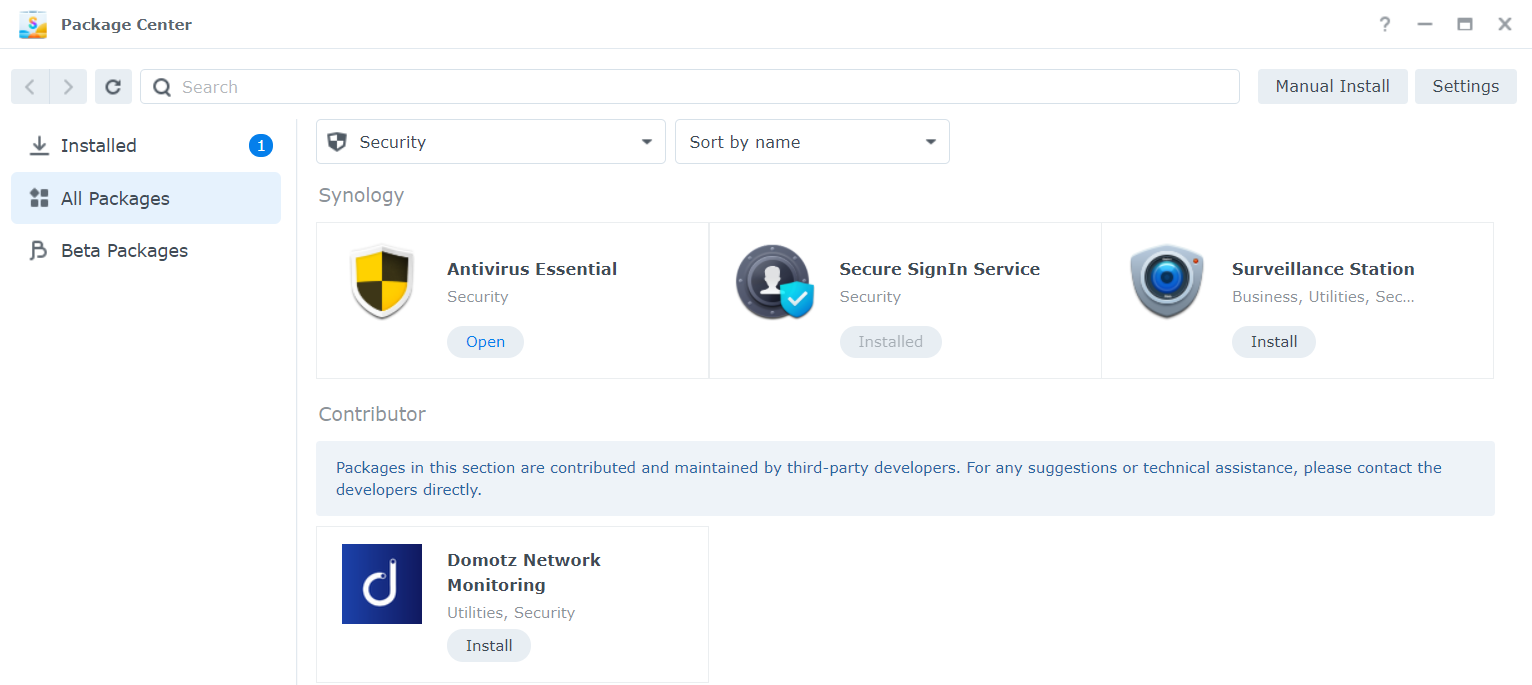This screenshot has height=685, width=1532.
Task: Select the Installed tab
Action: pos(146,146)
